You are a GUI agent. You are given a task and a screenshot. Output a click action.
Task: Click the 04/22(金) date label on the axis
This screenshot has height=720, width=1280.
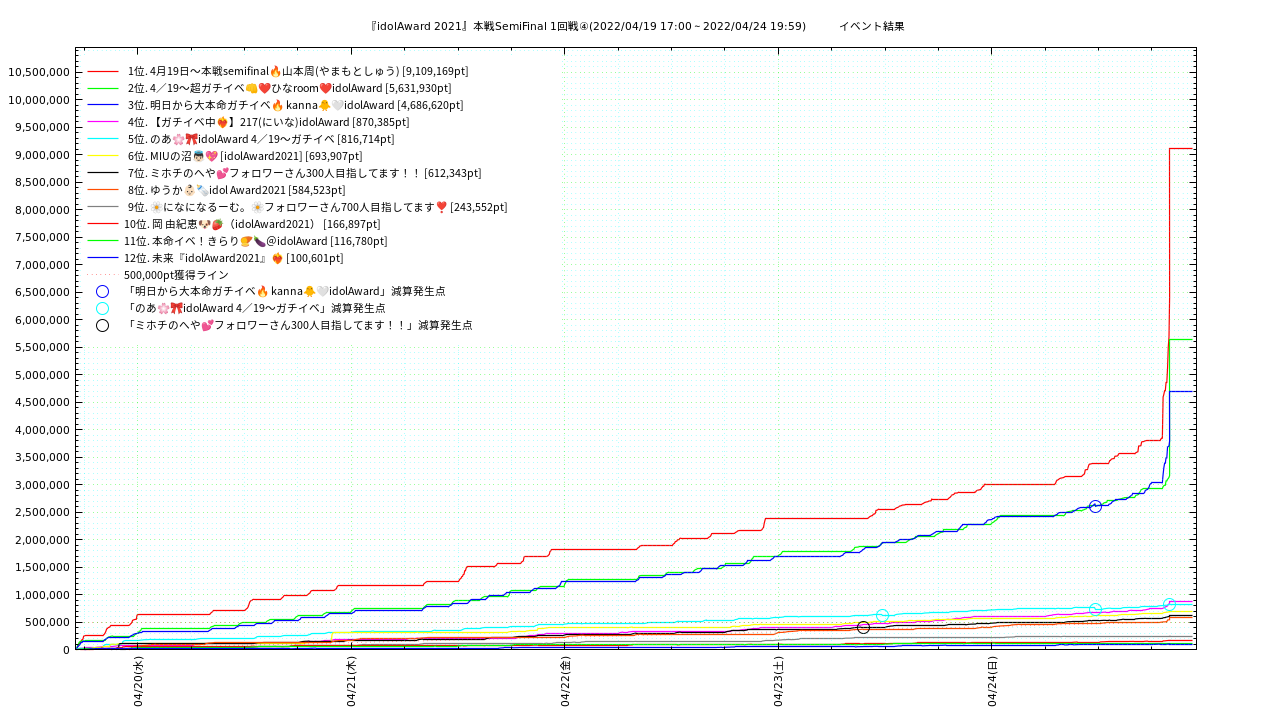(566, 682)
